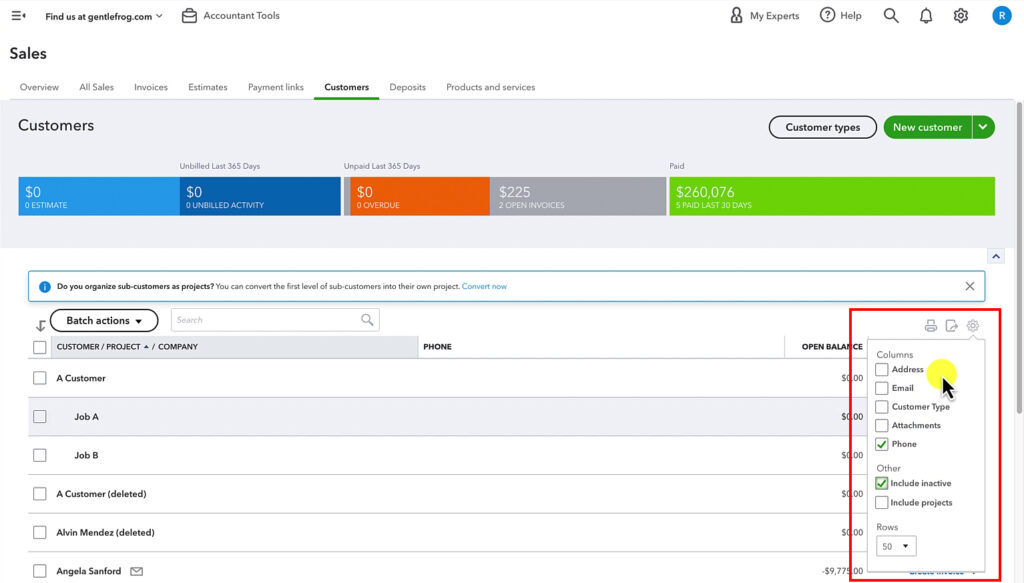
Task: Click the Customer types button
Action: pyautogui.click(x=822, y=127)
